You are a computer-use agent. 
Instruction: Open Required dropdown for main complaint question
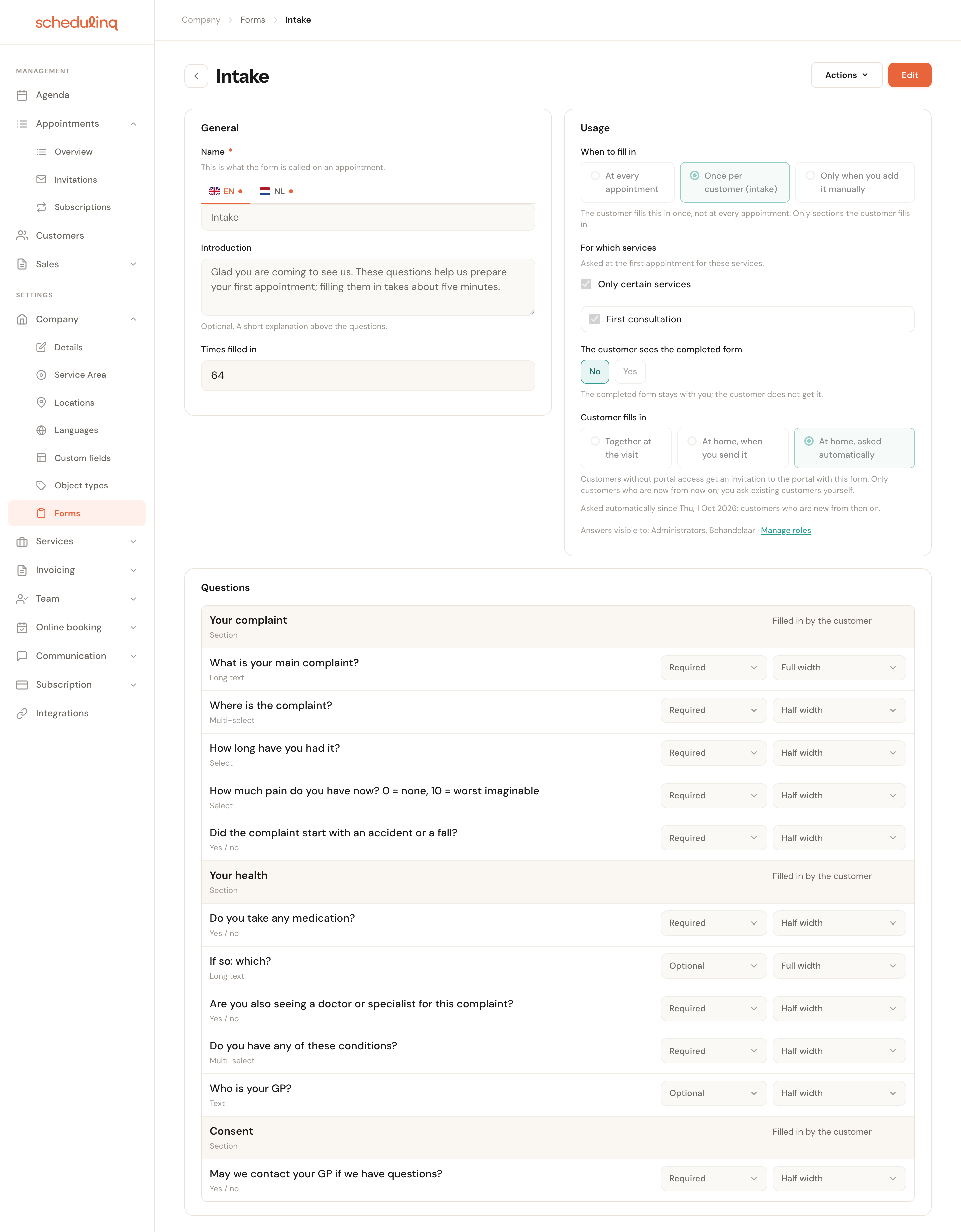713,668
